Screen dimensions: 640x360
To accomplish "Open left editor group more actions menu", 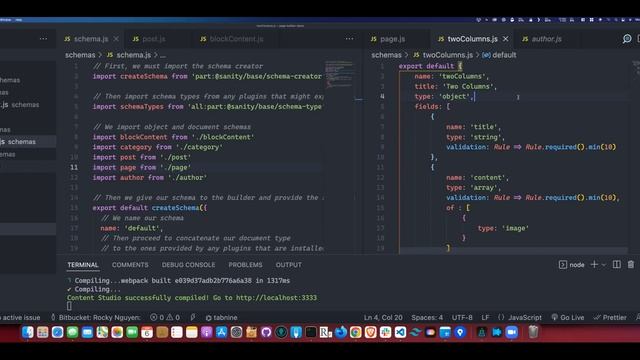I will coord(349,39).
